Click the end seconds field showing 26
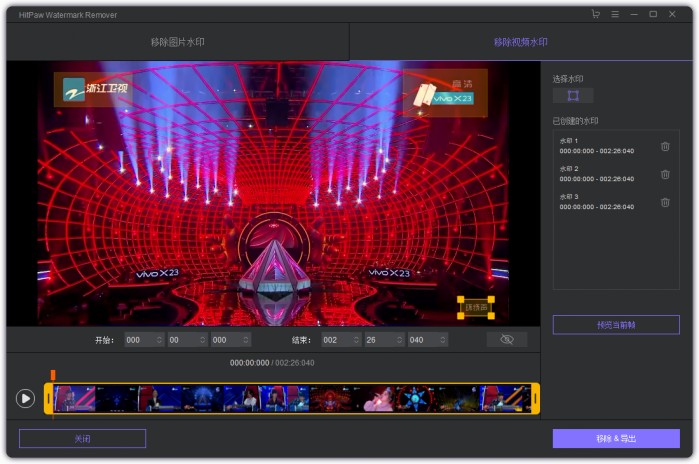Viewport: 699px width, 464px height. [x=385, y=340]
